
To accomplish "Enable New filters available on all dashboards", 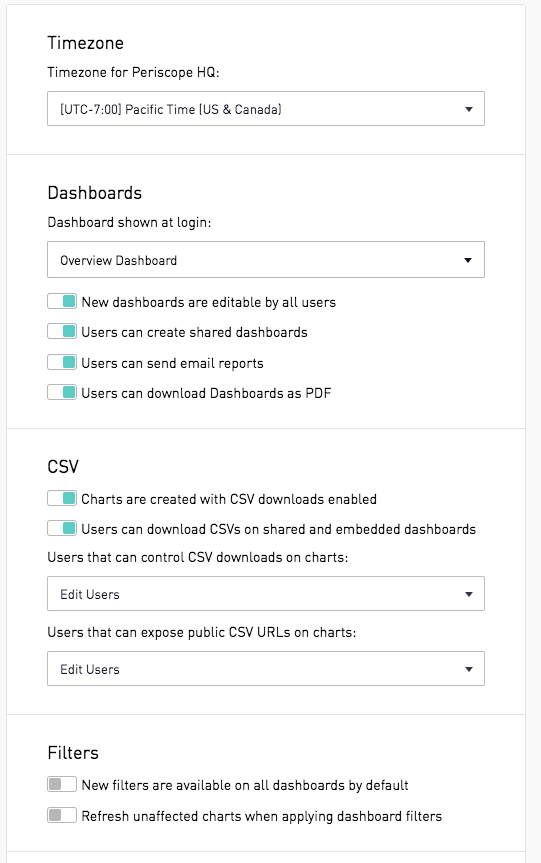I will pyautogui.click(x=62, y=785).
